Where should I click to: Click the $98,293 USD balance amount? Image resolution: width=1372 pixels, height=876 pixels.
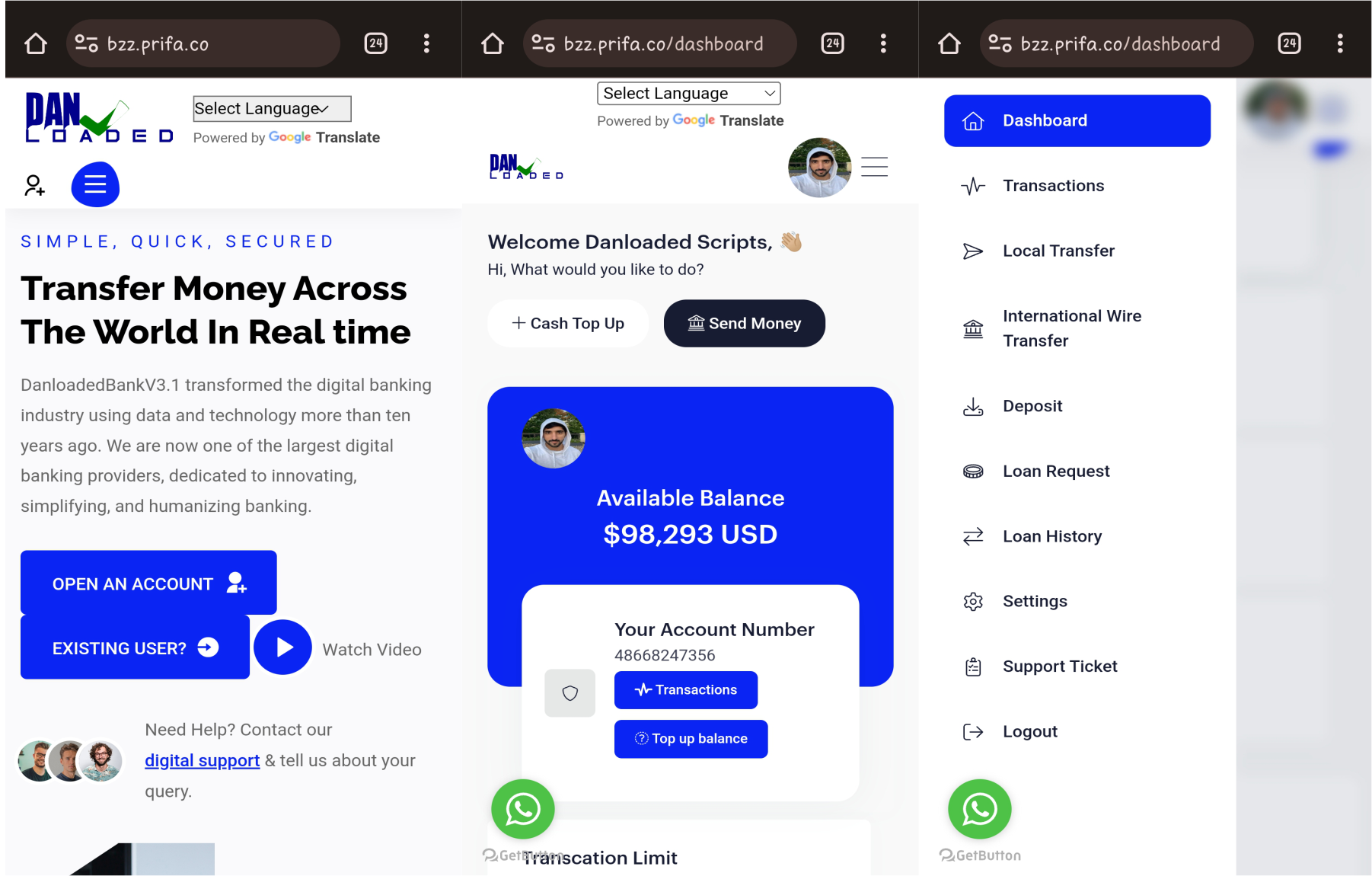point(691,535)
